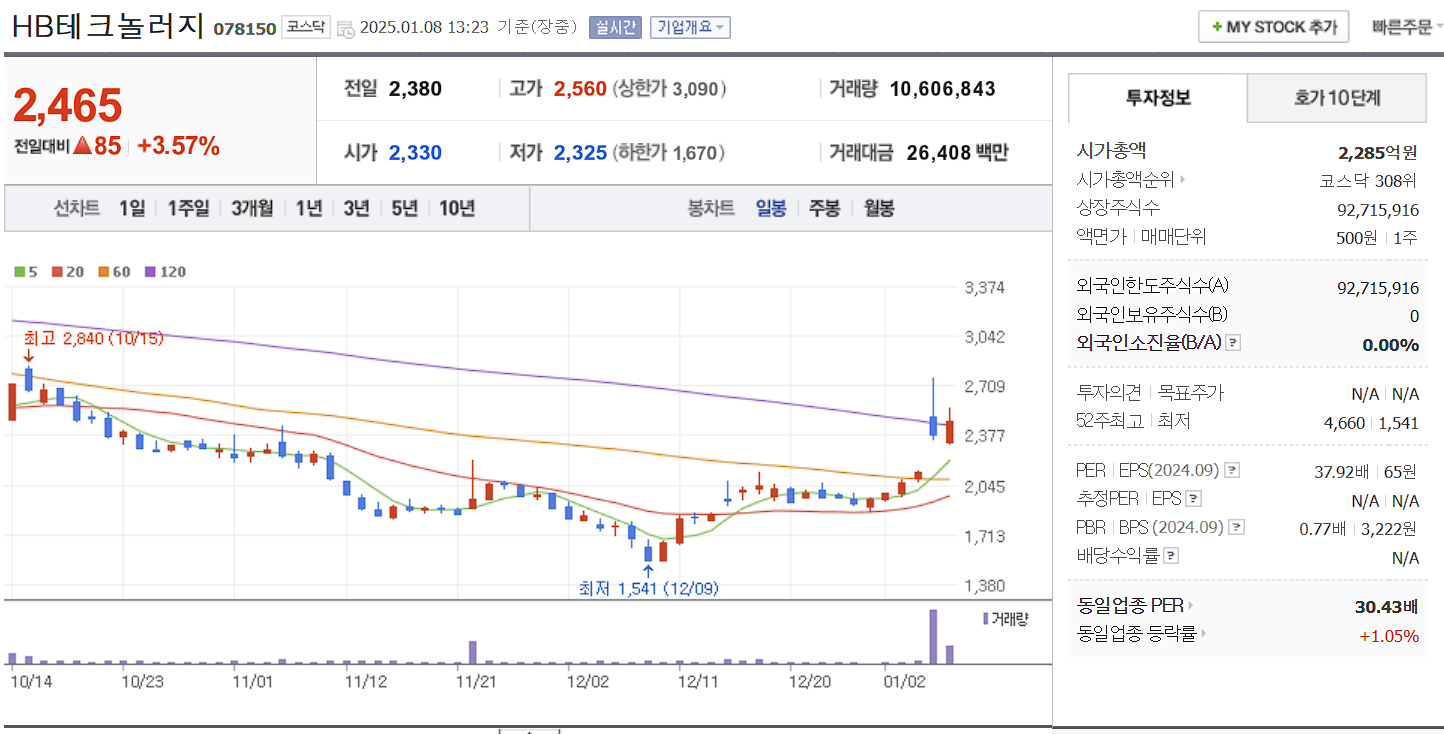This screenshot has height=734, width=1444.
Task: Open the 배당수익률 help tooltip
Action: tap(1171, 555)
